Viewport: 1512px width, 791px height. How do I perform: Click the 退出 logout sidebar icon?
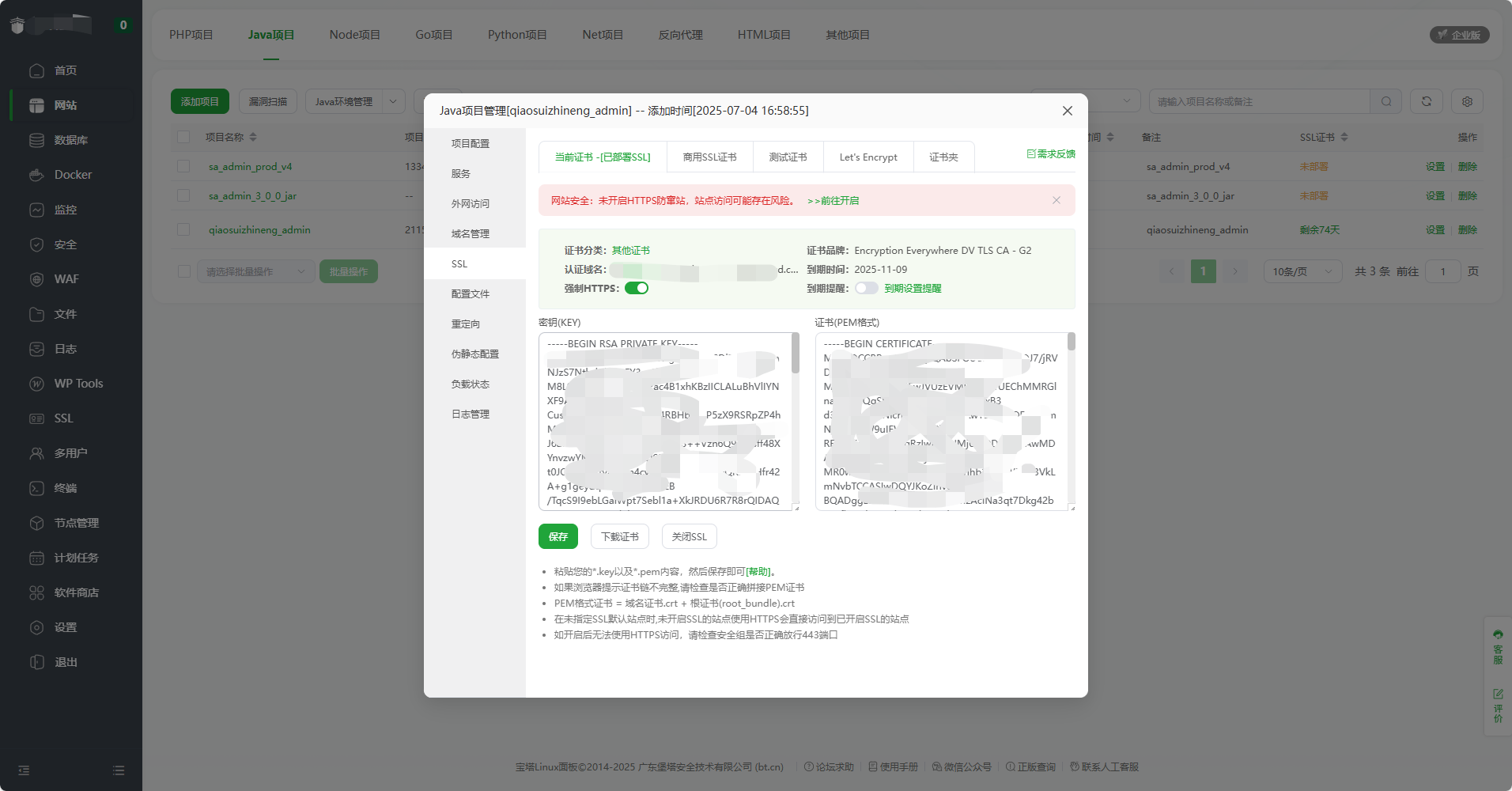click(36, 662)
